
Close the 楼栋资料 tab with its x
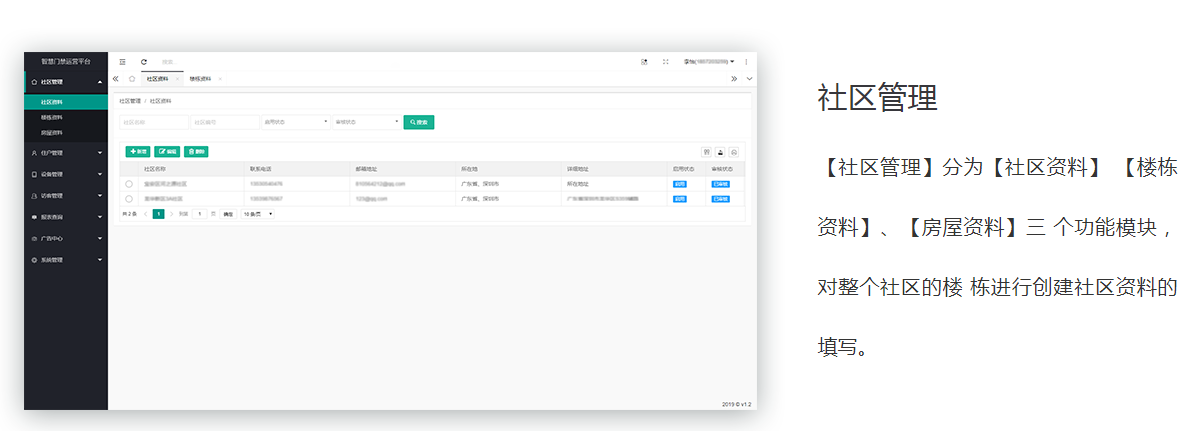click(x=220, y=79)
